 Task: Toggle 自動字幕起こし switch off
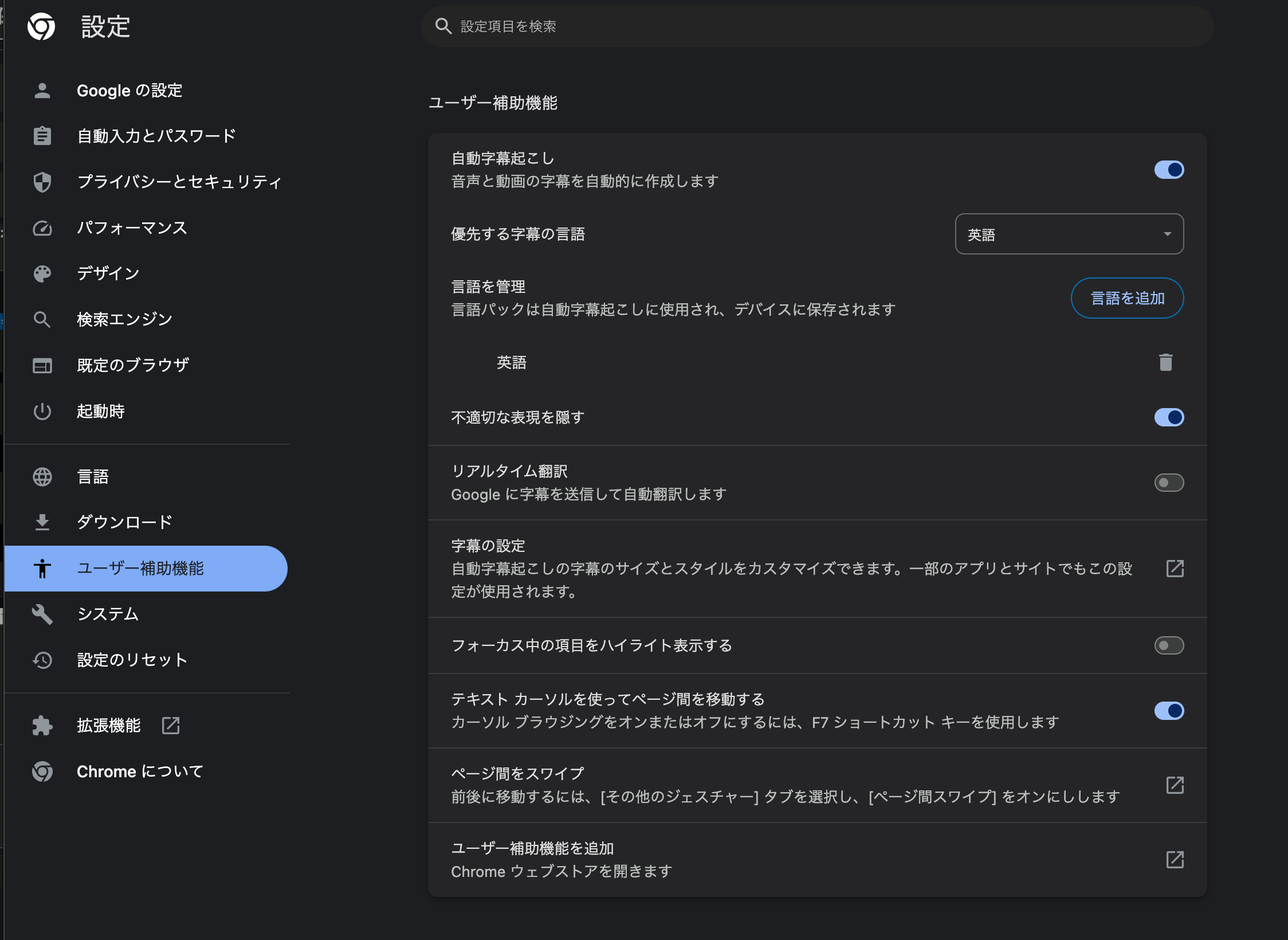[1169, 170]
